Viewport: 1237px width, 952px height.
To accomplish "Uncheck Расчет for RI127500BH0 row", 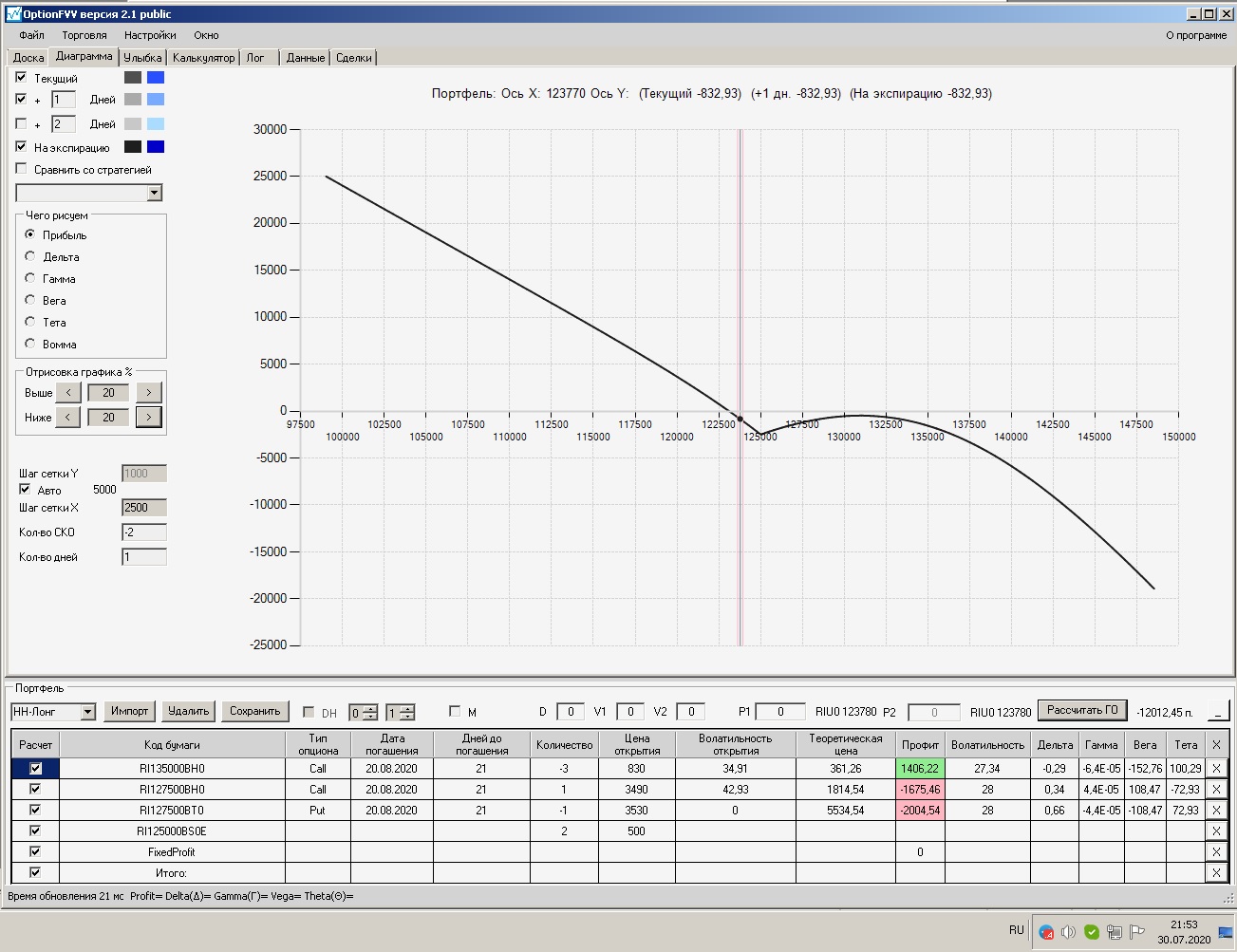I will point(35,790).
